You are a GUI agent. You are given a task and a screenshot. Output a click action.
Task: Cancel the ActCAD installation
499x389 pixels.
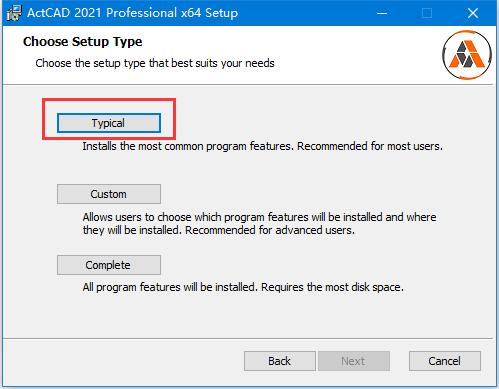coord(445,361)
